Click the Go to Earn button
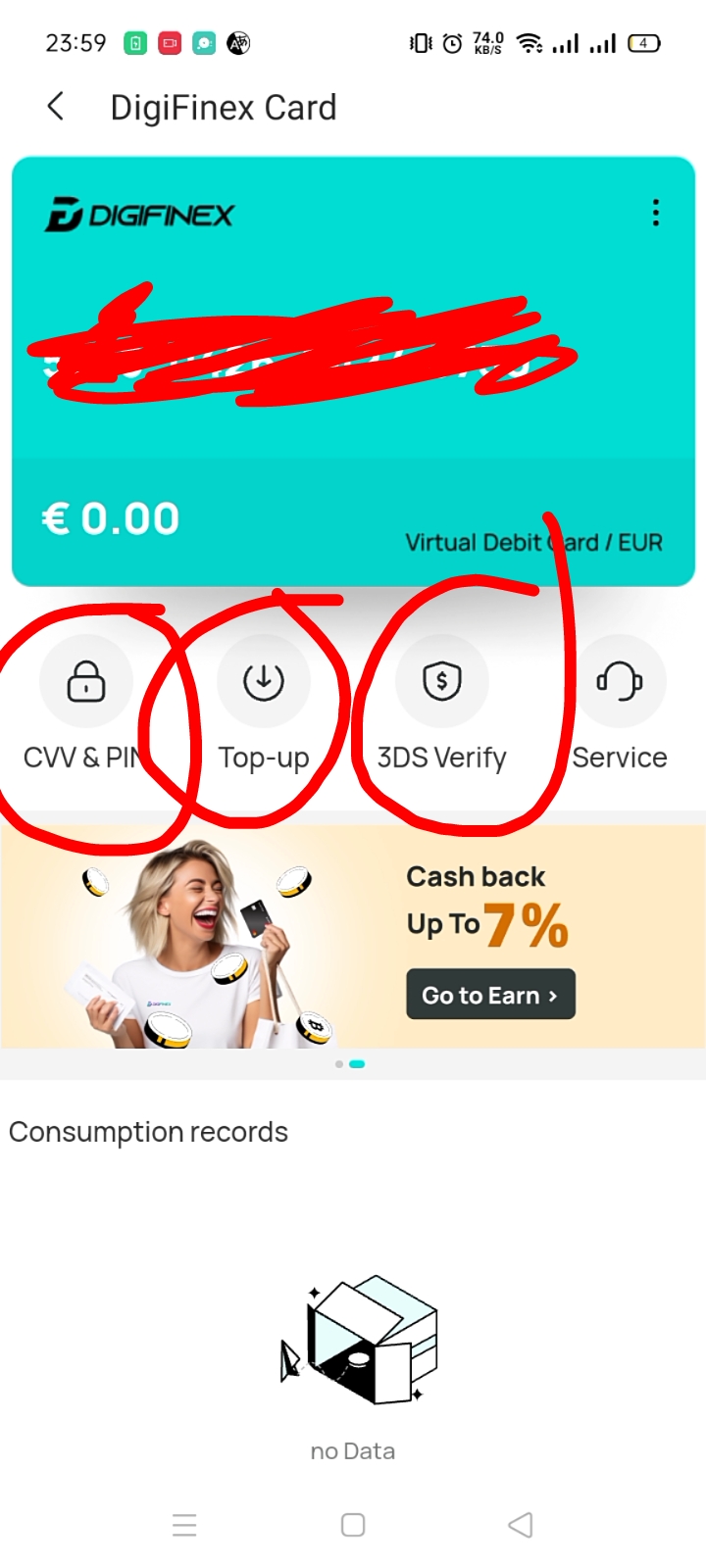 [x=490, y=995]
